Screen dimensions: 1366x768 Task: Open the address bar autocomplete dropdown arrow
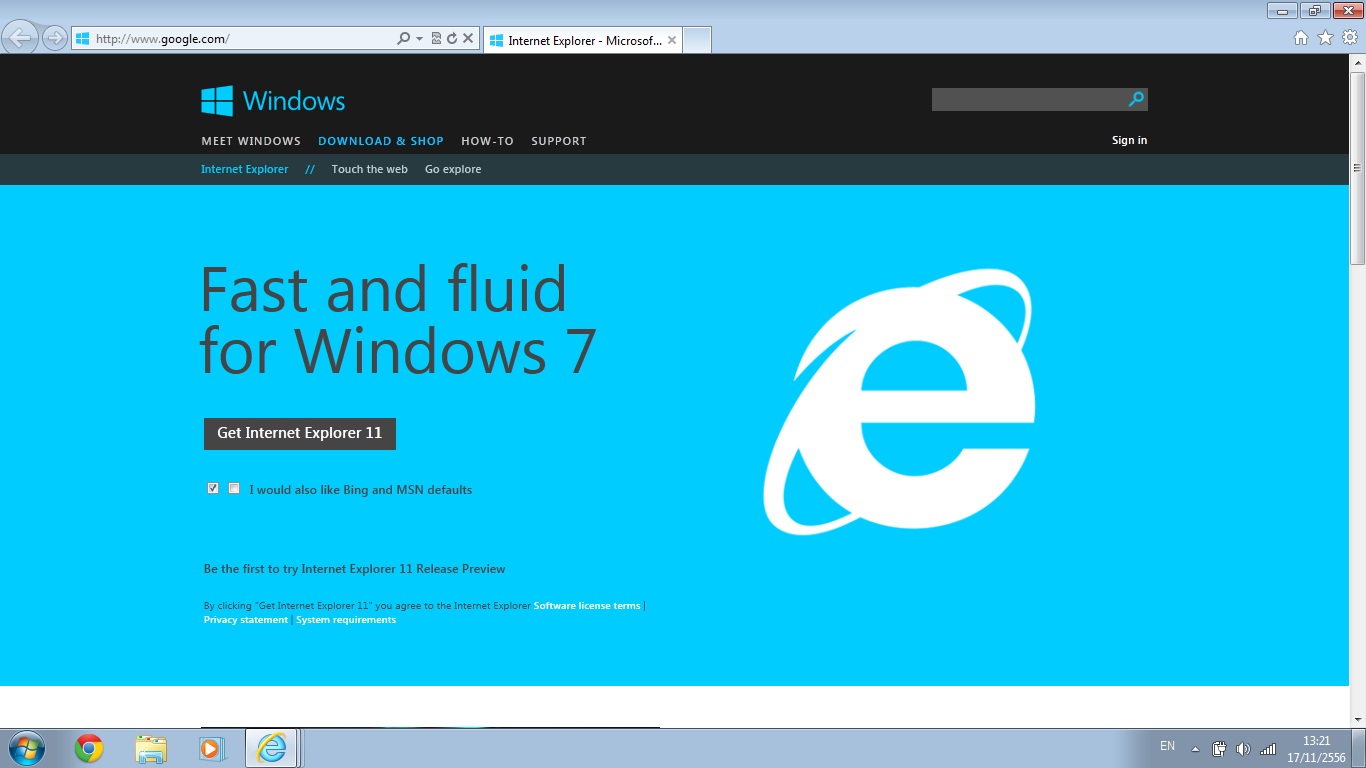(419, 39)
